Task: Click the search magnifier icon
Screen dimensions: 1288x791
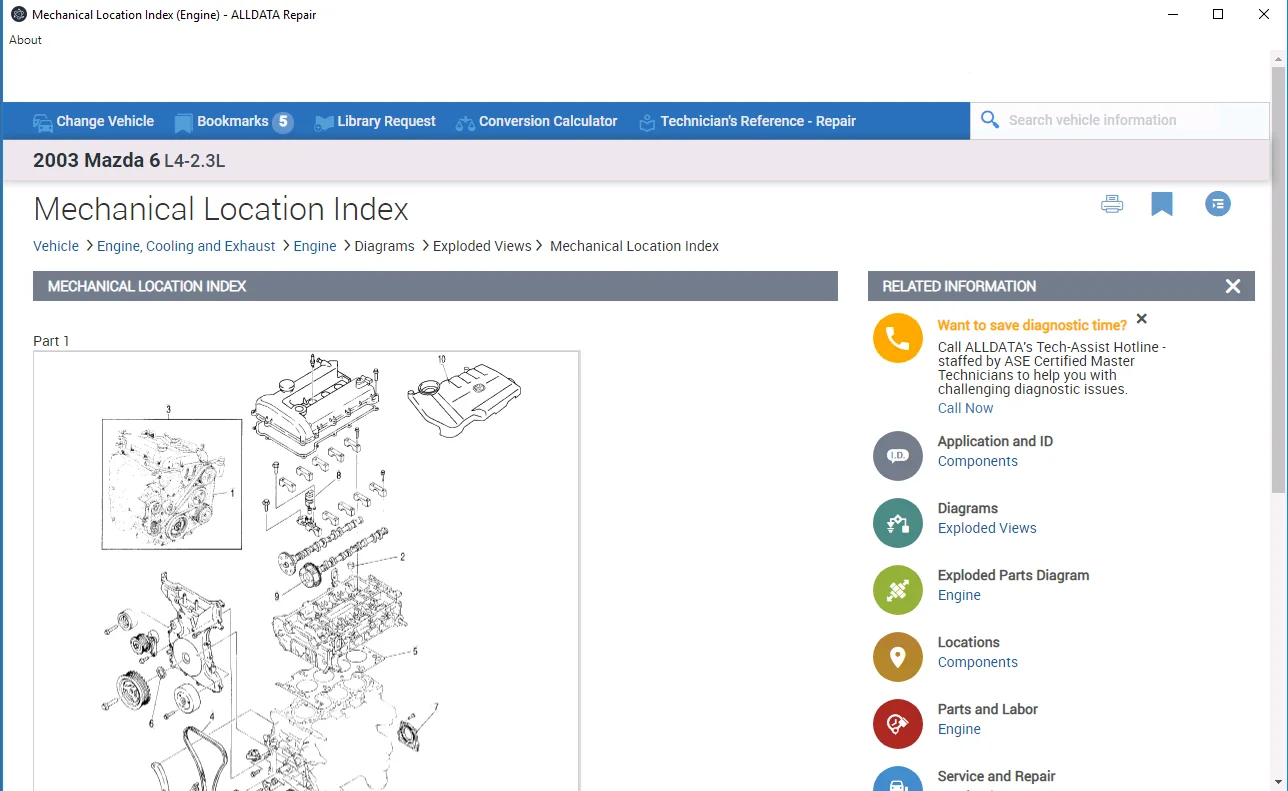Action: [x=990, y=120]
